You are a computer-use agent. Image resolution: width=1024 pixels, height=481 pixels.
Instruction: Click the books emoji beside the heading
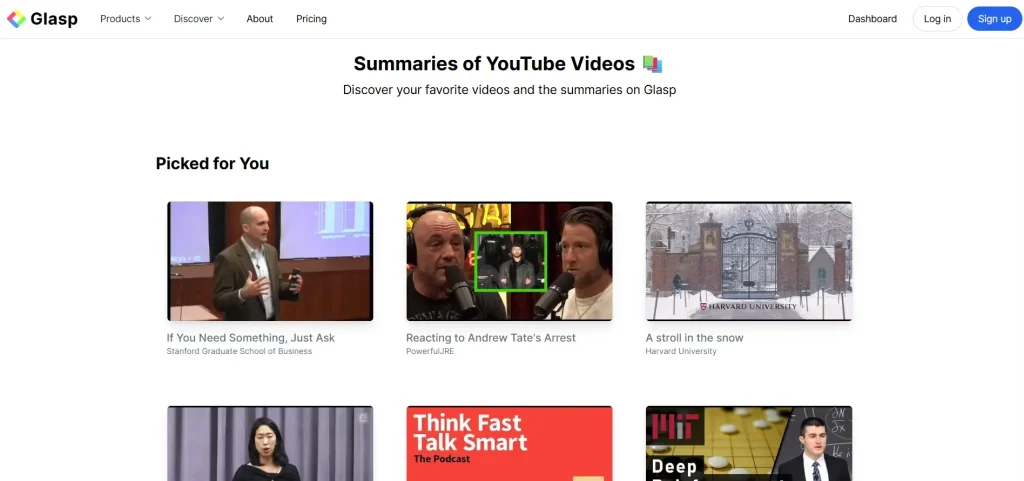(652, 64)
